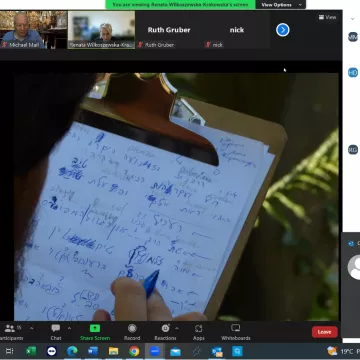The height and width of the screenshot is (360, 360).
Task: Open Task View in the Windows taskbar
Action: click(x=9, y=351)
